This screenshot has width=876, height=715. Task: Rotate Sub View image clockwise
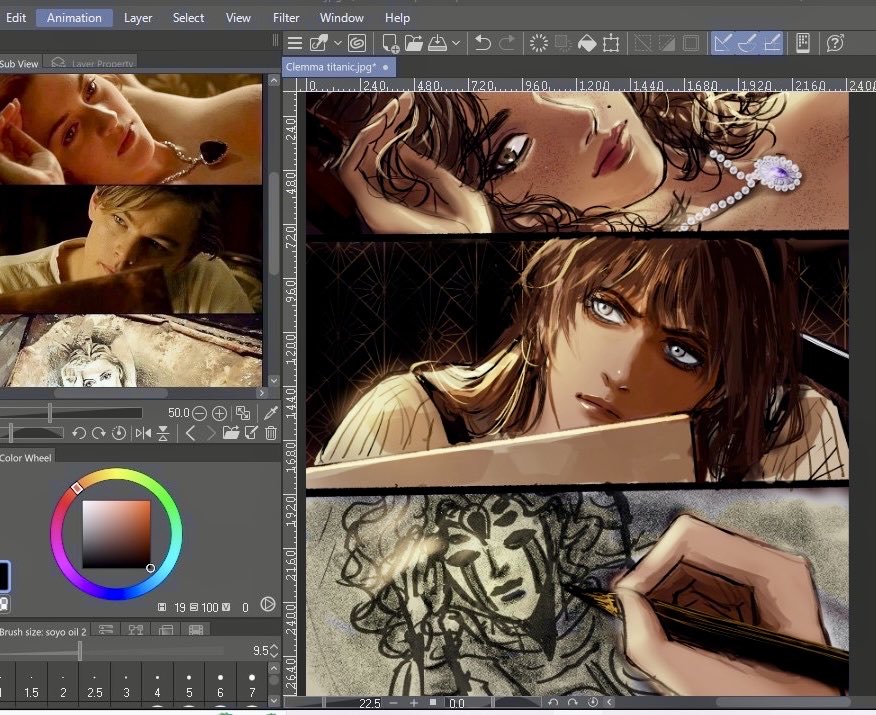pos(98,433)
